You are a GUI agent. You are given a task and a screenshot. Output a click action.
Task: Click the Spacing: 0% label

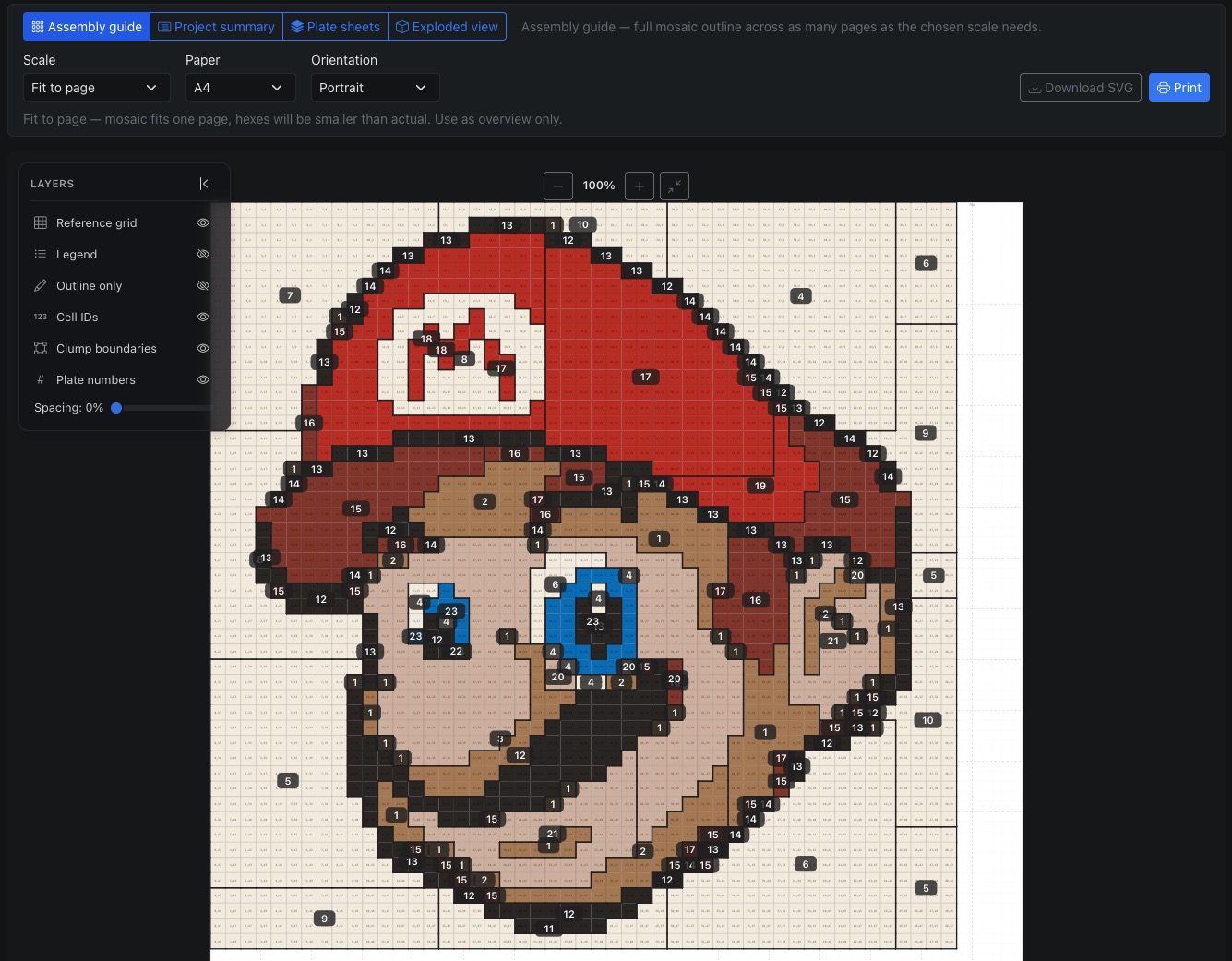(x=68, y=407)
